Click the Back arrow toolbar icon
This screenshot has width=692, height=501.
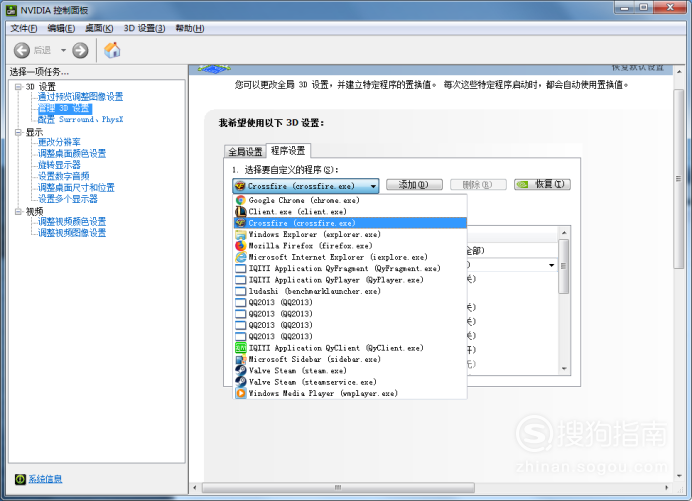click(22, 50)
